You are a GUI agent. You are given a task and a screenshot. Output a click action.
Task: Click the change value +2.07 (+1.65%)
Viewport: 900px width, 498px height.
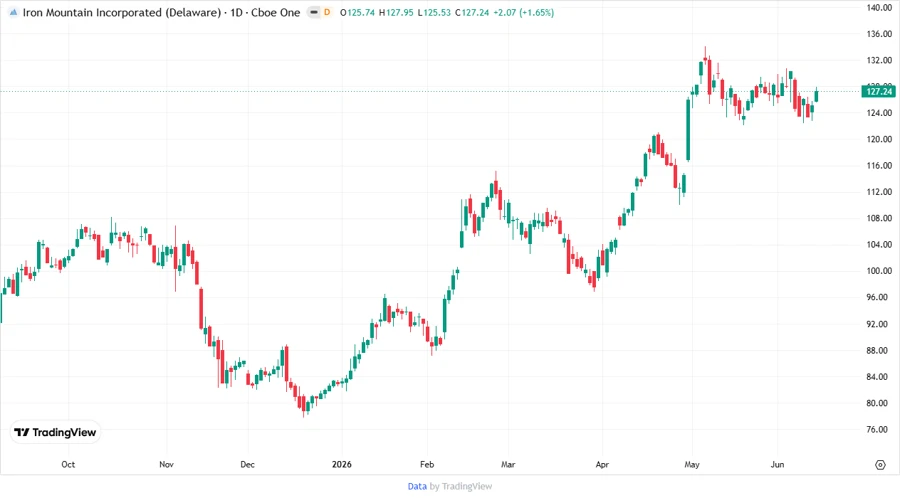(x=523, y=13)
